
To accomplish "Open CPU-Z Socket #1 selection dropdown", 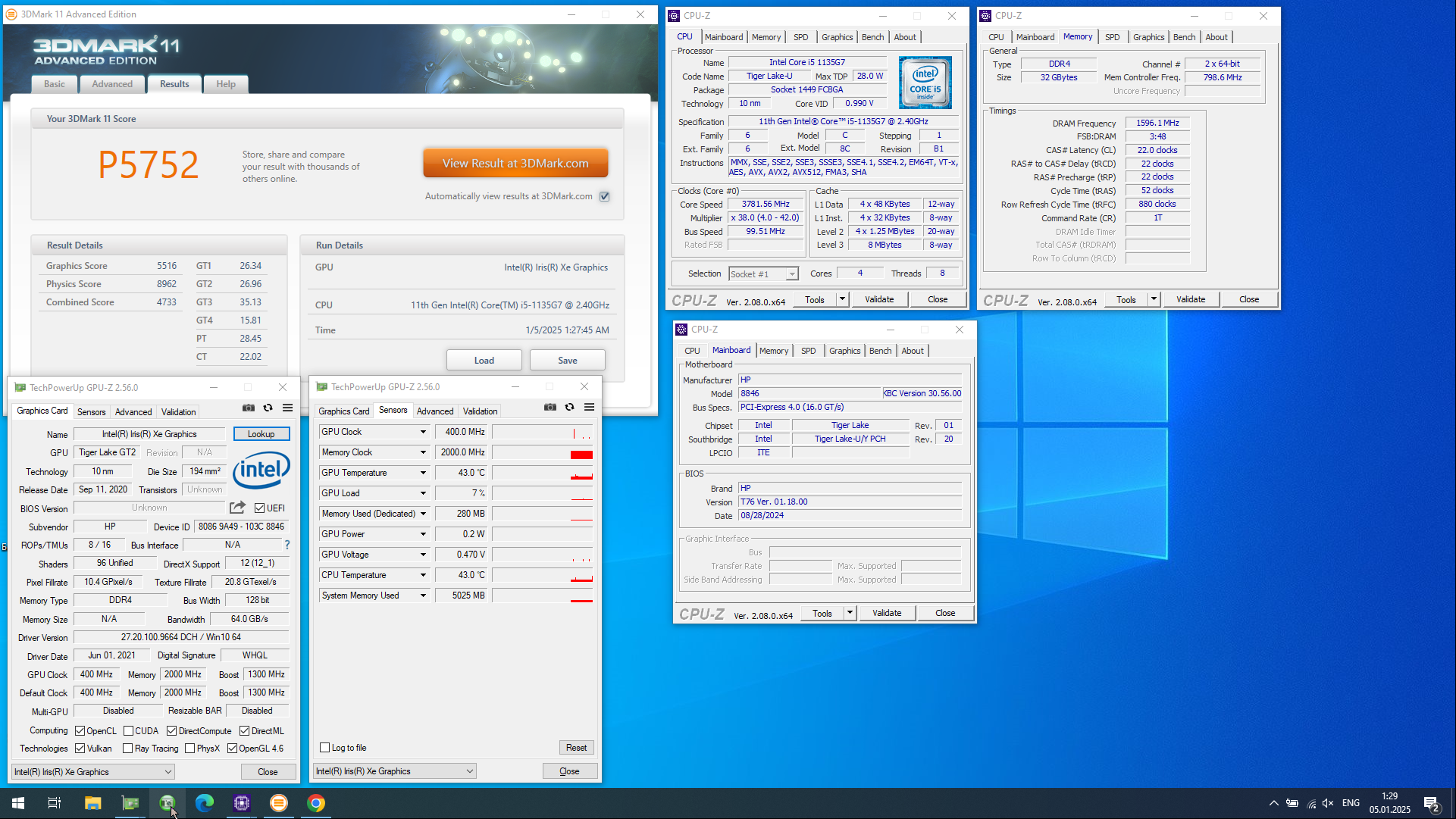I will pos(763,274).
